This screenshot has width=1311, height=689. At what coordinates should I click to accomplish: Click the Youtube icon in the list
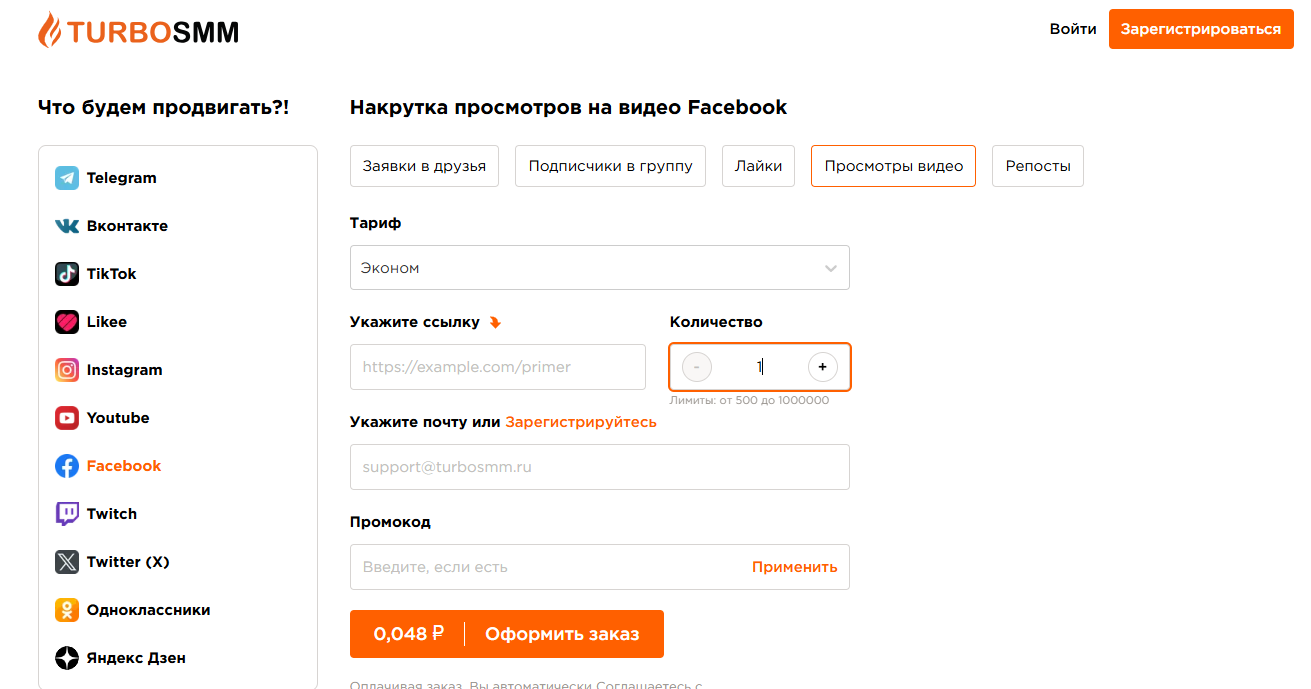click(x=67, y=418)
